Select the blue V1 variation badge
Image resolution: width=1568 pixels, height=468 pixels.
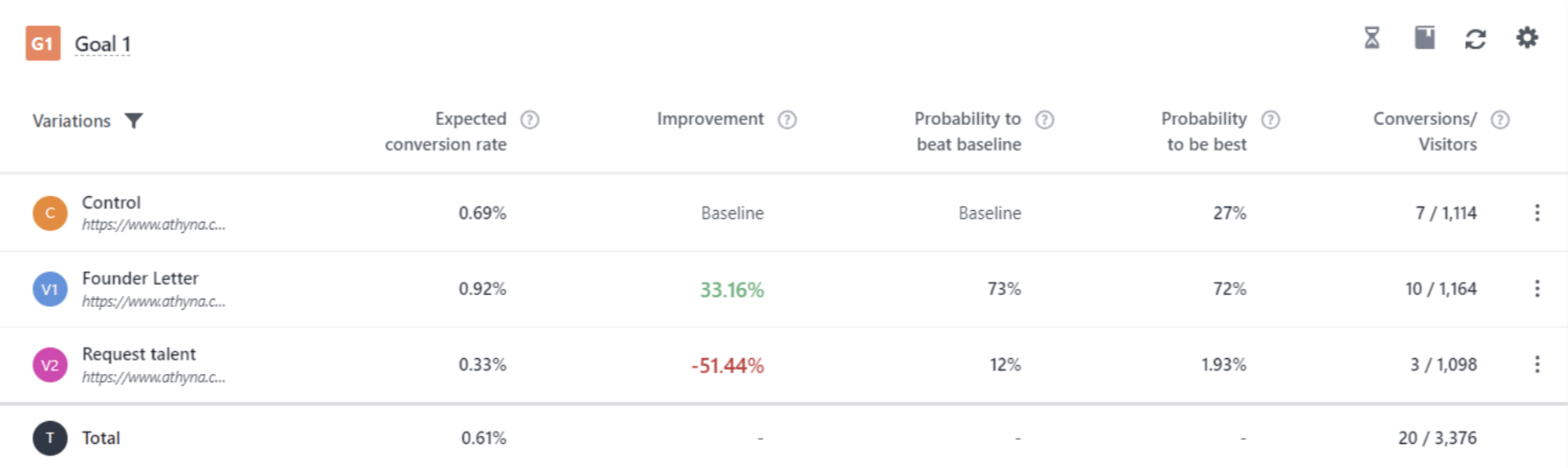click(x=50, y=290)
